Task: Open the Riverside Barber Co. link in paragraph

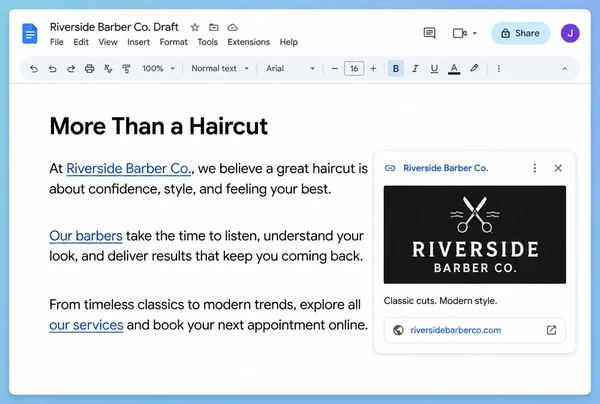Action: tap(128, 169)
